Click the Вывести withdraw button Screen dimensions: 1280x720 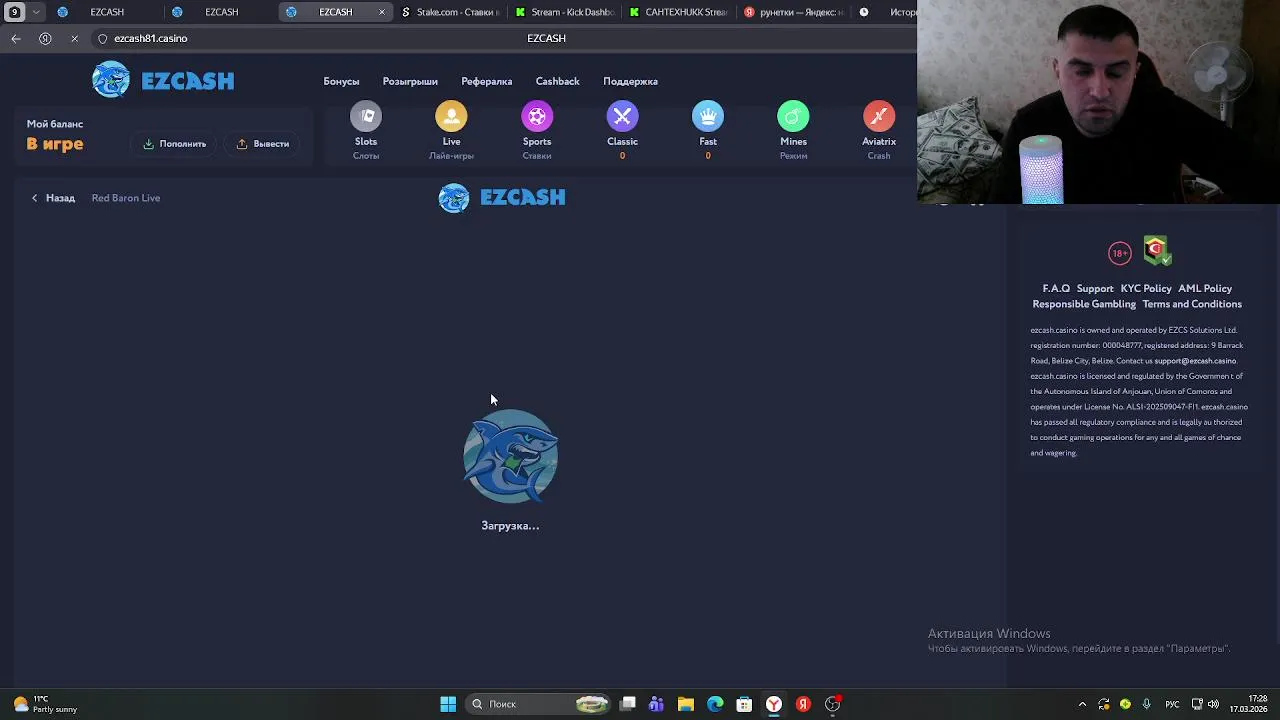[x=263, y=144]
